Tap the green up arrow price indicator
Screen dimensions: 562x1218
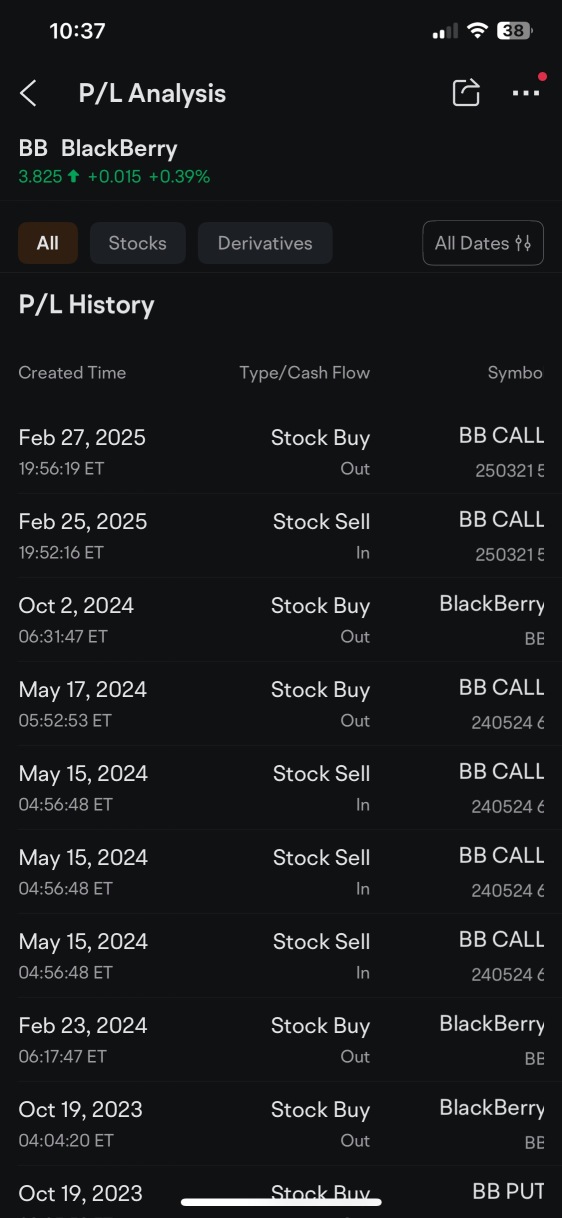coord(73,177)
